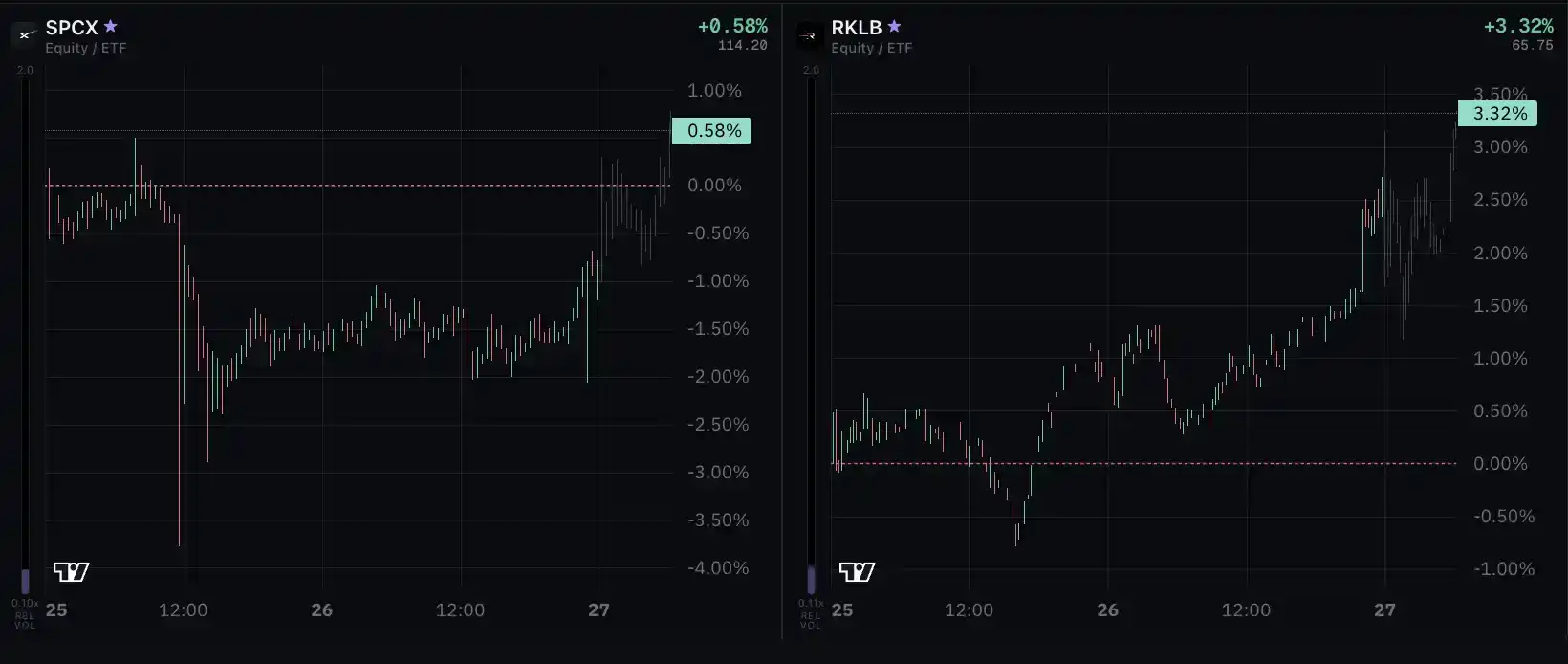Click the -4.00% level on SPCX axis
This screenshot has width=1568, height=664.
coord(718,568)
